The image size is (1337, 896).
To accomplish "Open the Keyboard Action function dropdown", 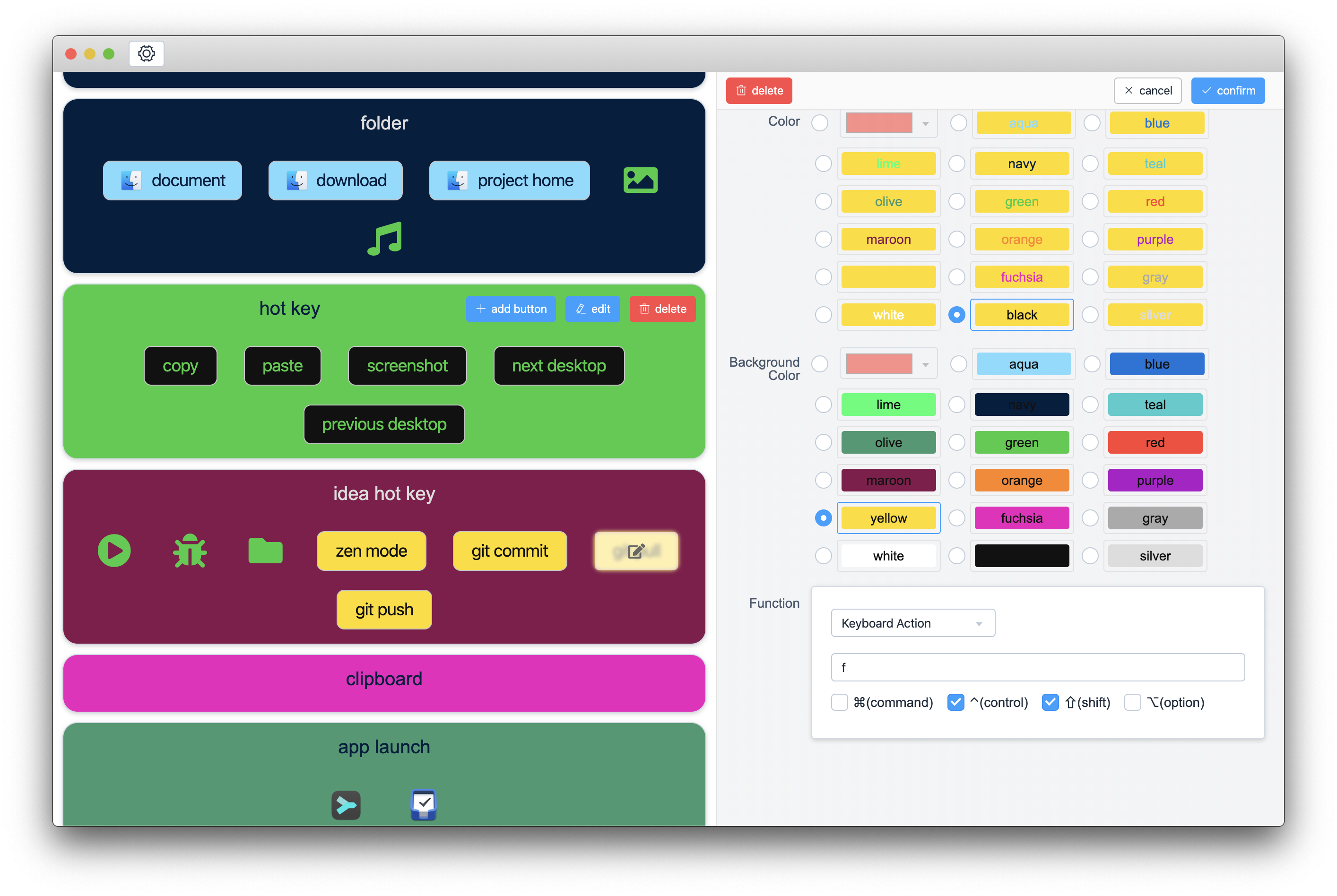I will coord(912,623).
